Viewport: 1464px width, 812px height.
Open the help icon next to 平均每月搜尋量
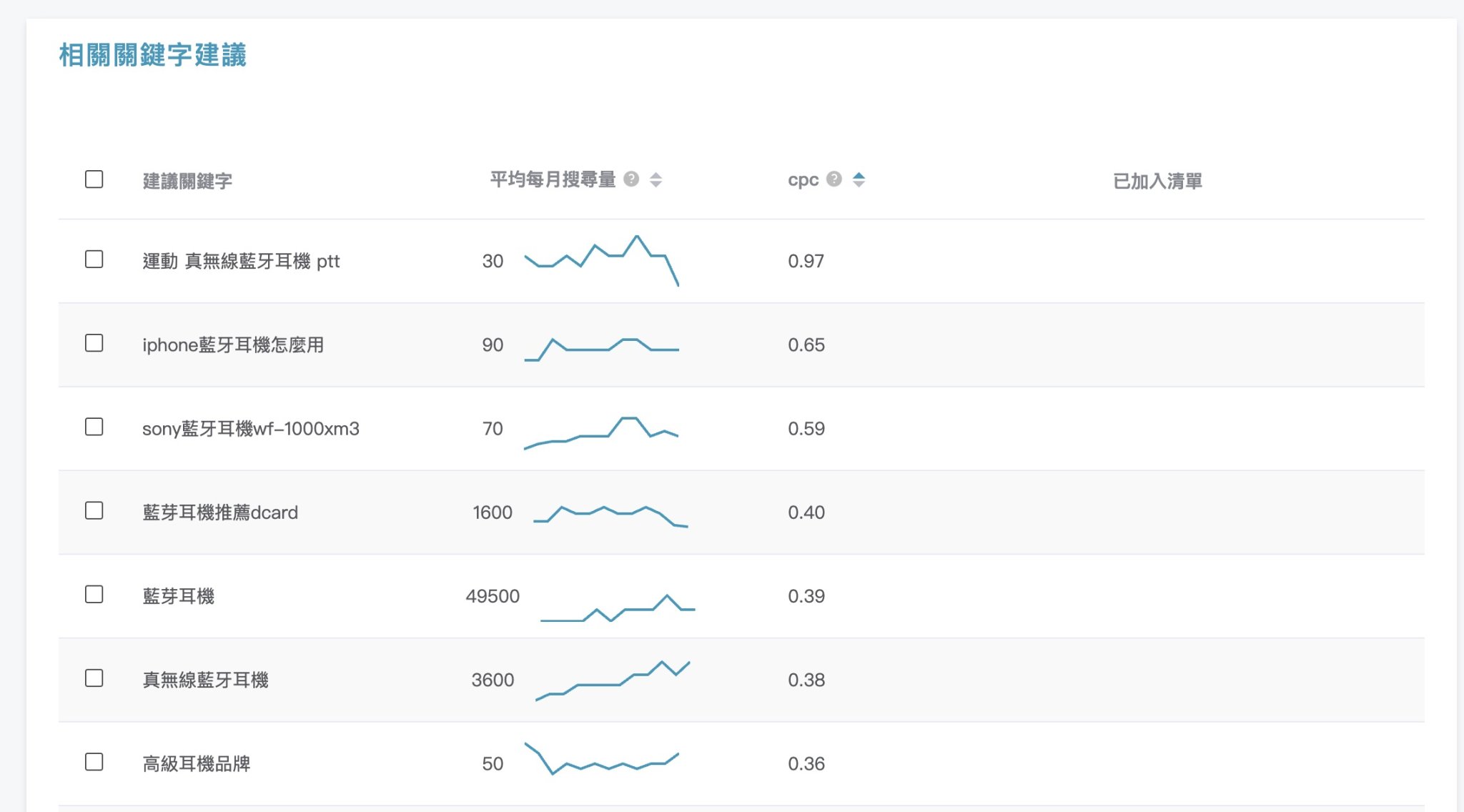pyautogui.click(x=631, y=179)
